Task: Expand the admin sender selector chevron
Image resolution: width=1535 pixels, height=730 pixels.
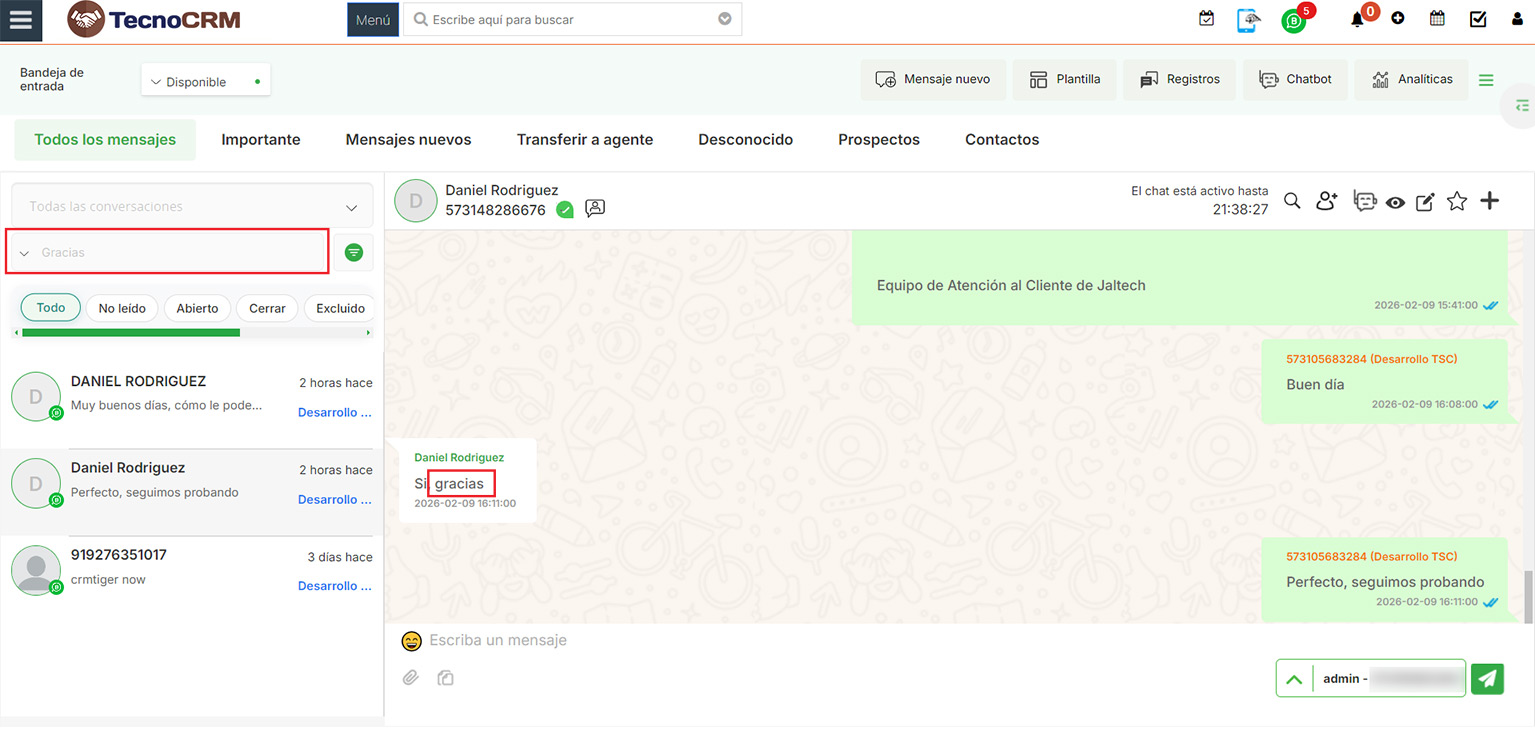Action: (1294, 679)
